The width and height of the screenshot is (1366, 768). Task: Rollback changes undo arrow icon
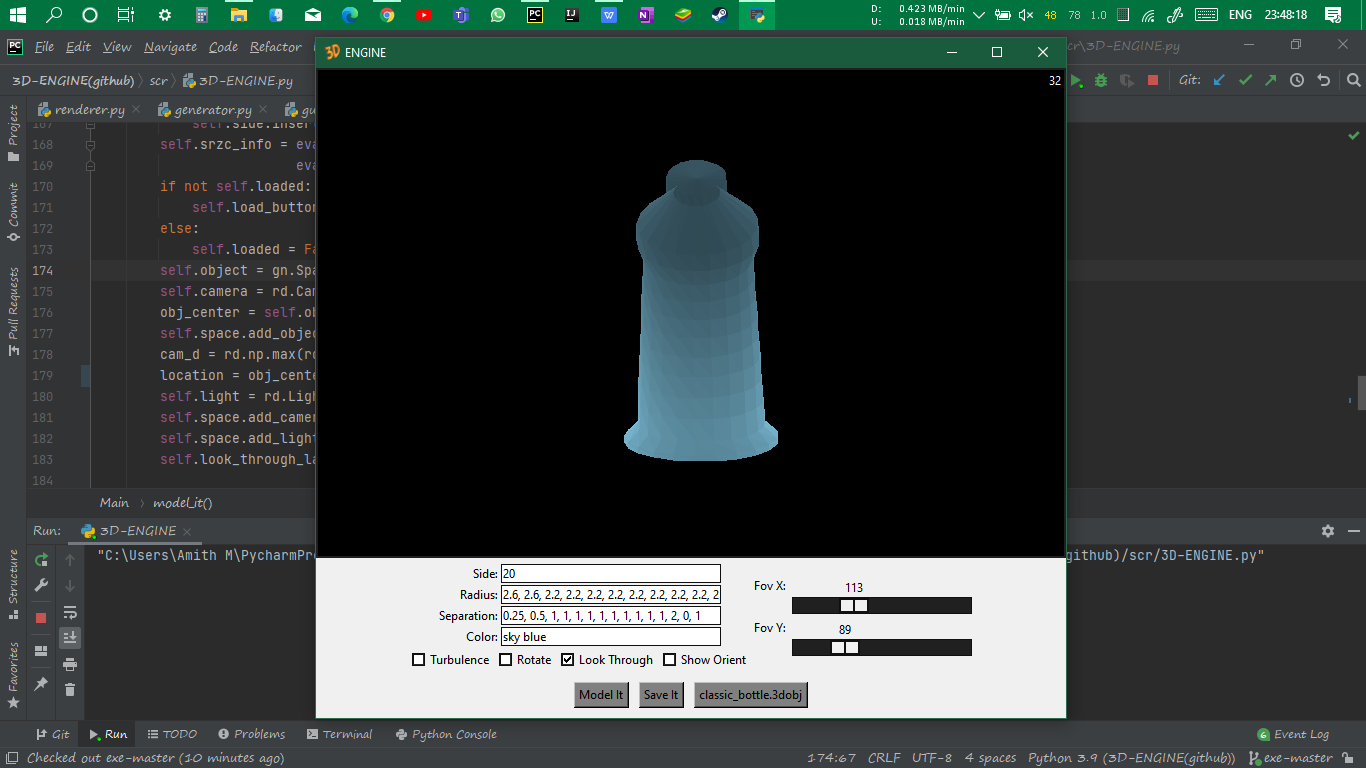[x=1324, y=80]
